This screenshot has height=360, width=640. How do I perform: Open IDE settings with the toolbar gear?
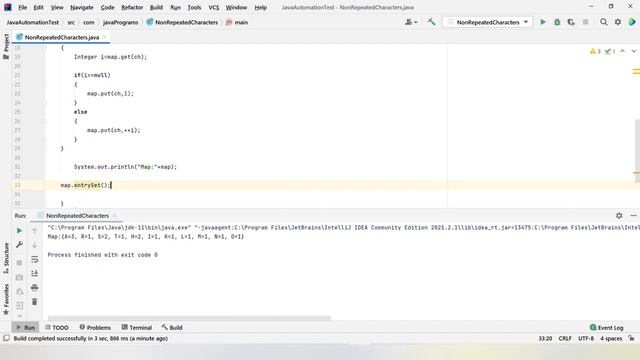coord(618,22)
